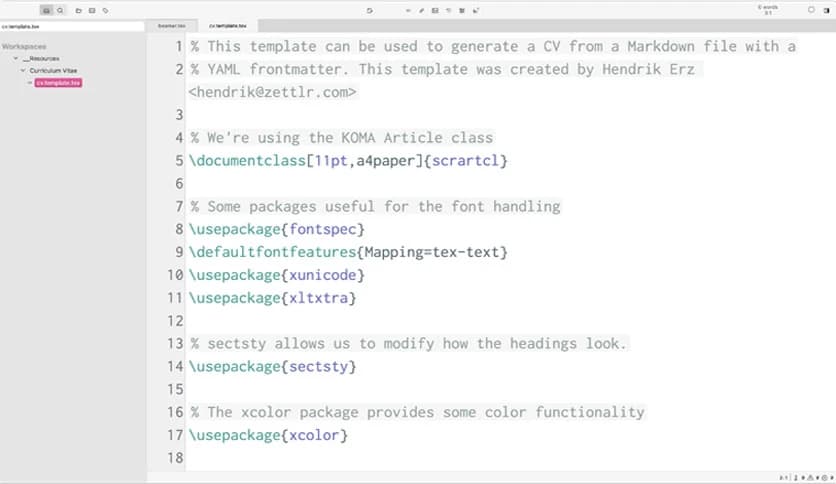Click \documentclass command on line 5
836x484 pixels.
click(247, 160)
